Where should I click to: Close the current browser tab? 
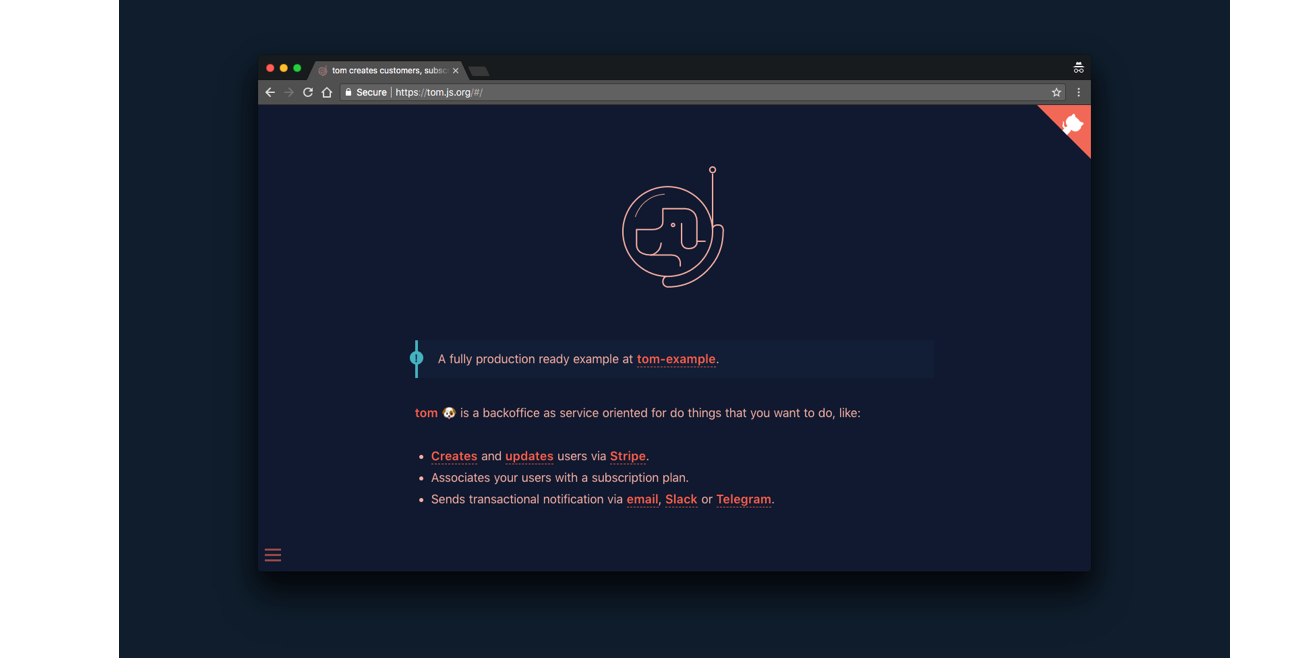coord(456,70)
